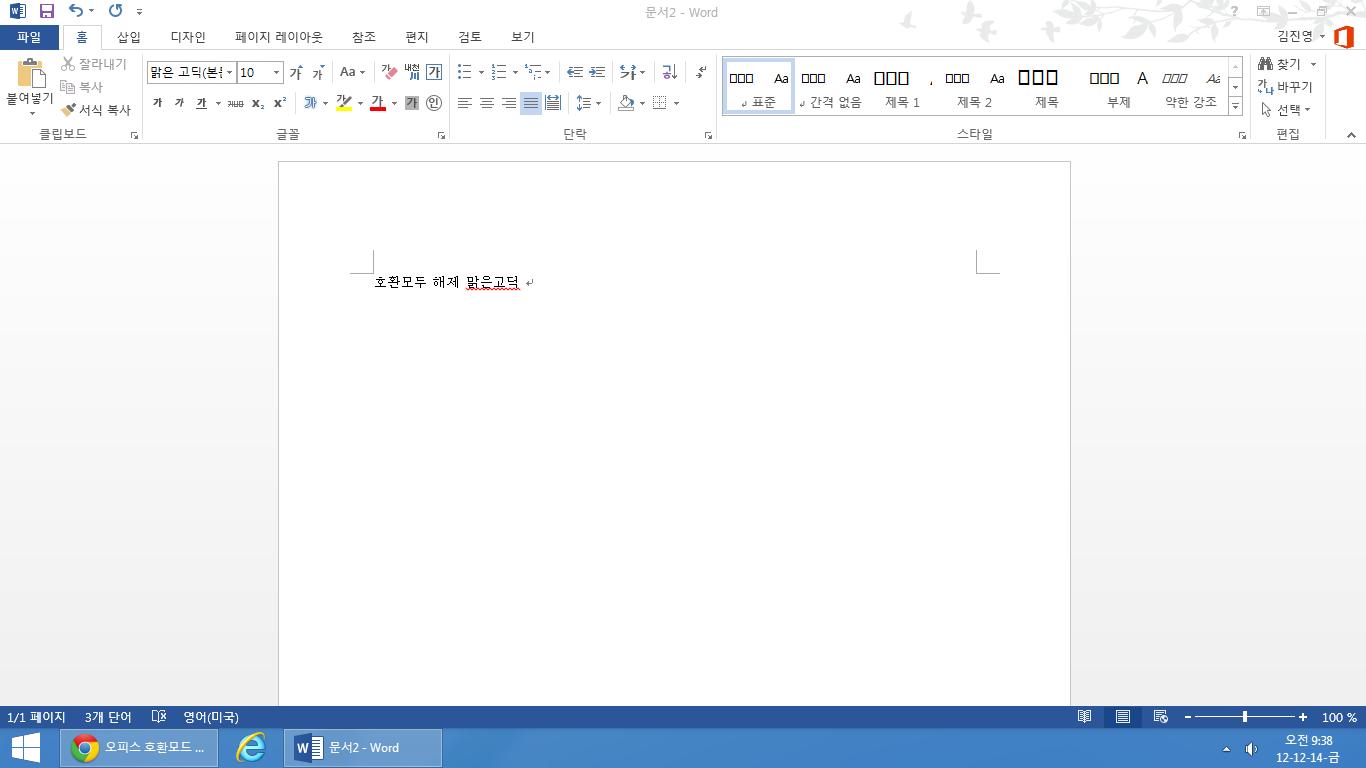The image size is (1366, 768).
Task: Open the Change Case Aa dropdown
Action: 352,72
